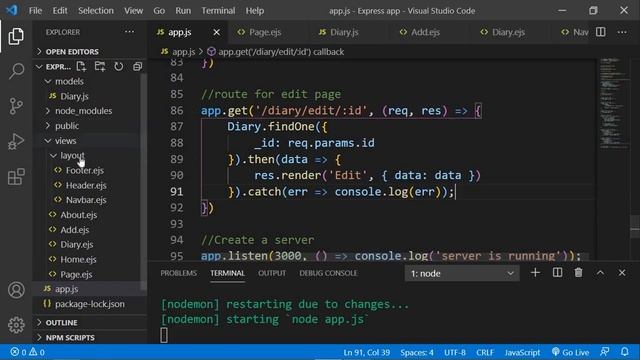Switch to the Output panel tab
Screen dimensions: 640x360
(272, 273)
